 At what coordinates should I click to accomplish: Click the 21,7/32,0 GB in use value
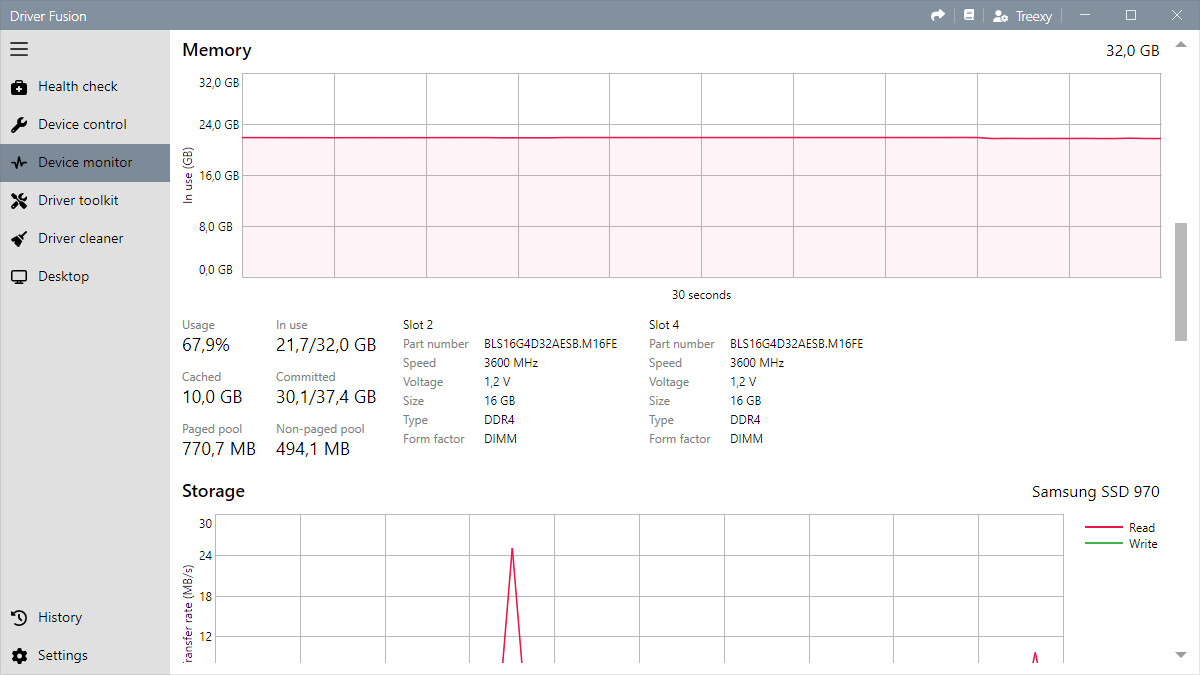(326, 345)
